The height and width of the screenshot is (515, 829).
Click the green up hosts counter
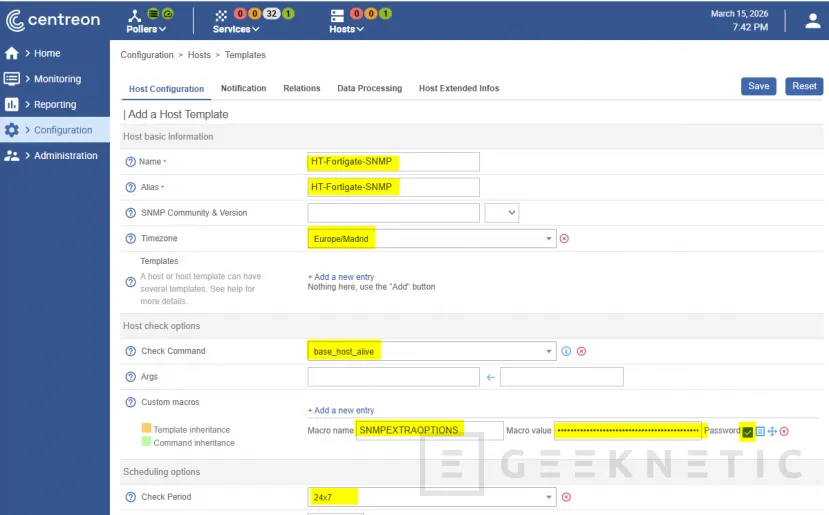tap(385, 14)
